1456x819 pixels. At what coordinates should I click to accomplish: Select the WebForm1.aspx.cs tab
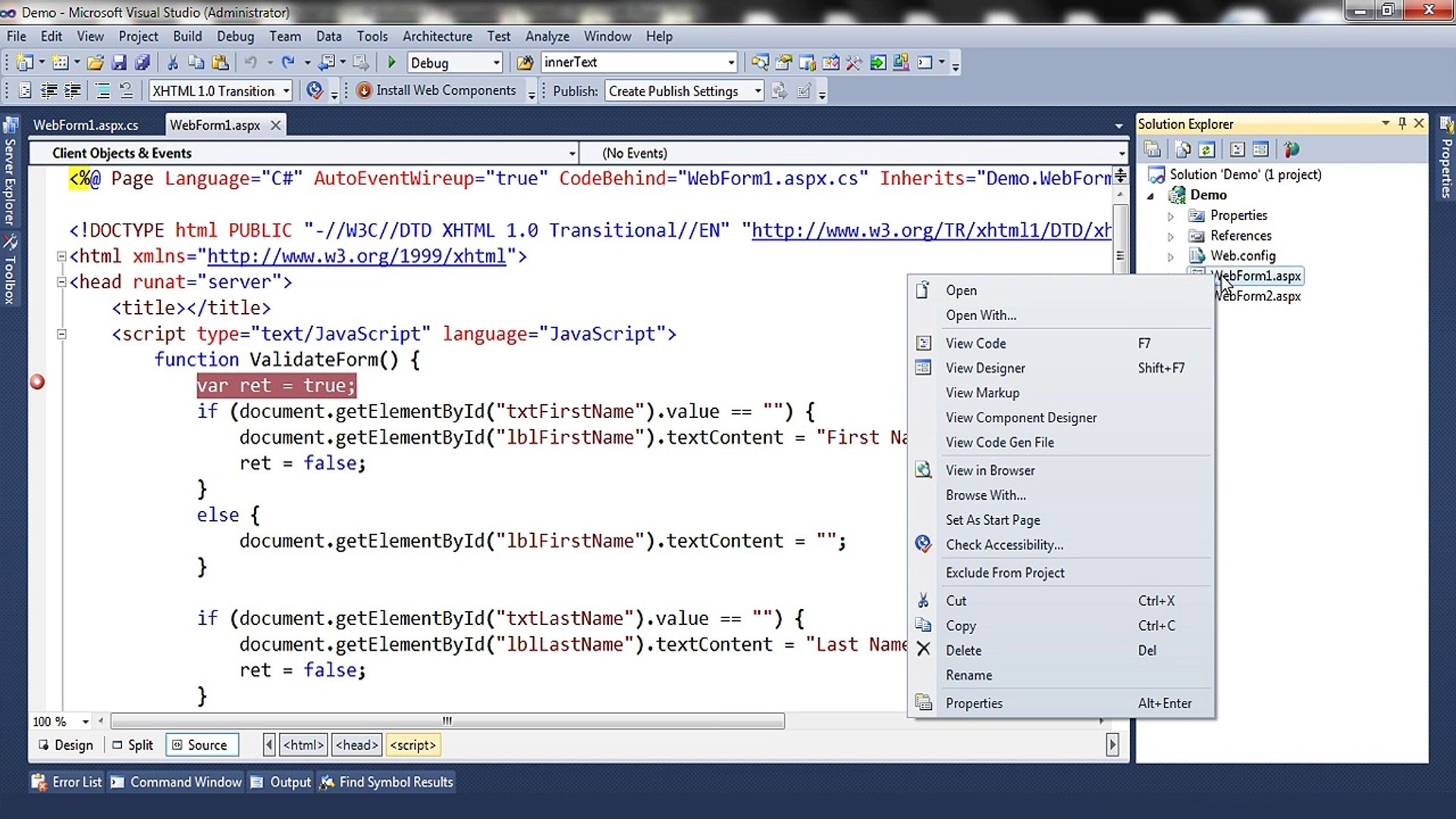[86, 125]
